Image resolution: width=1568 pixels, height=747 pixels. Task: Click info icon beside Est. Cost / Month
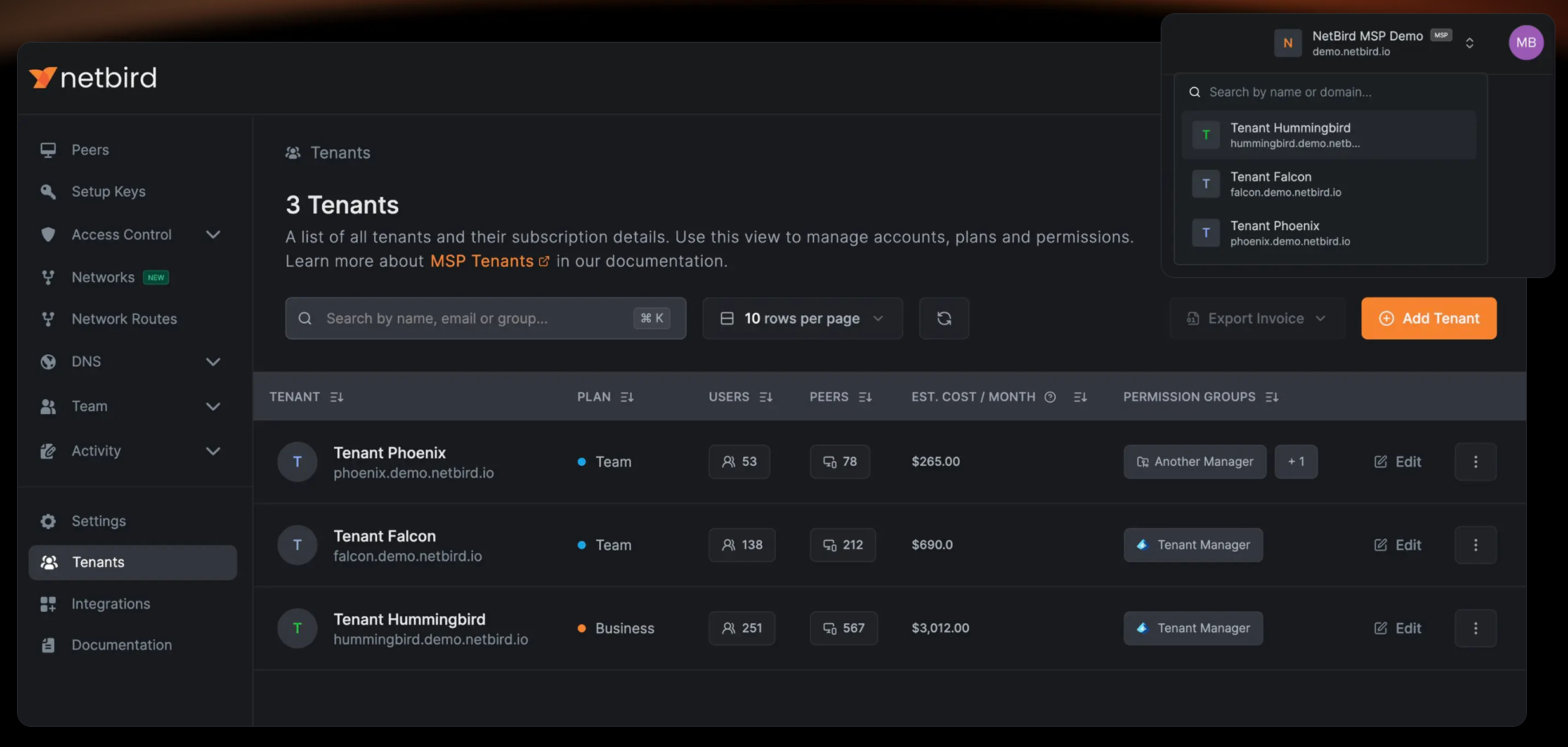[1050, 397]
